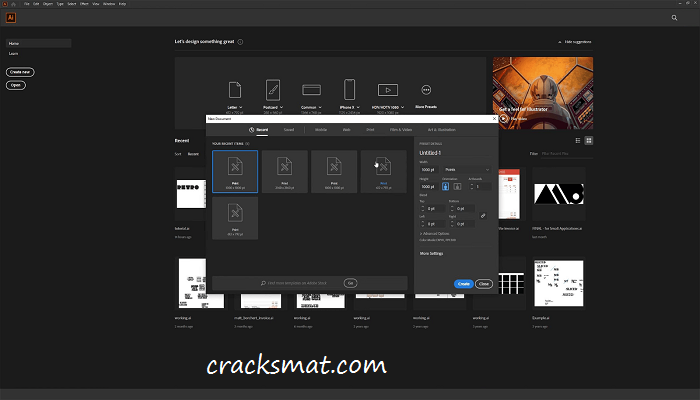The width and height of the screenshot is (700, 400).
Task: Expand Advanced Options section
Action: [434, 233]
